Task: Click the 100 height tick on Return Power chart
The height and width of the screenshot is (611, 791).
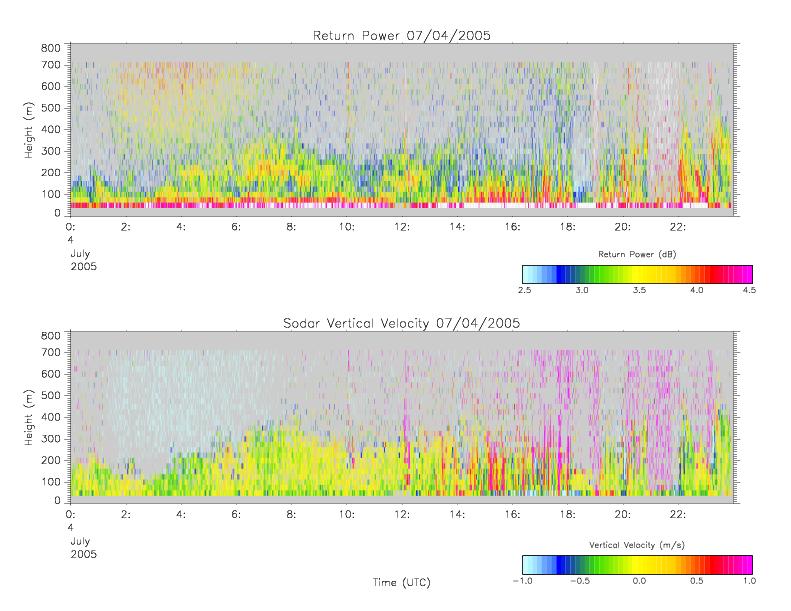Action: click(50, 194)
